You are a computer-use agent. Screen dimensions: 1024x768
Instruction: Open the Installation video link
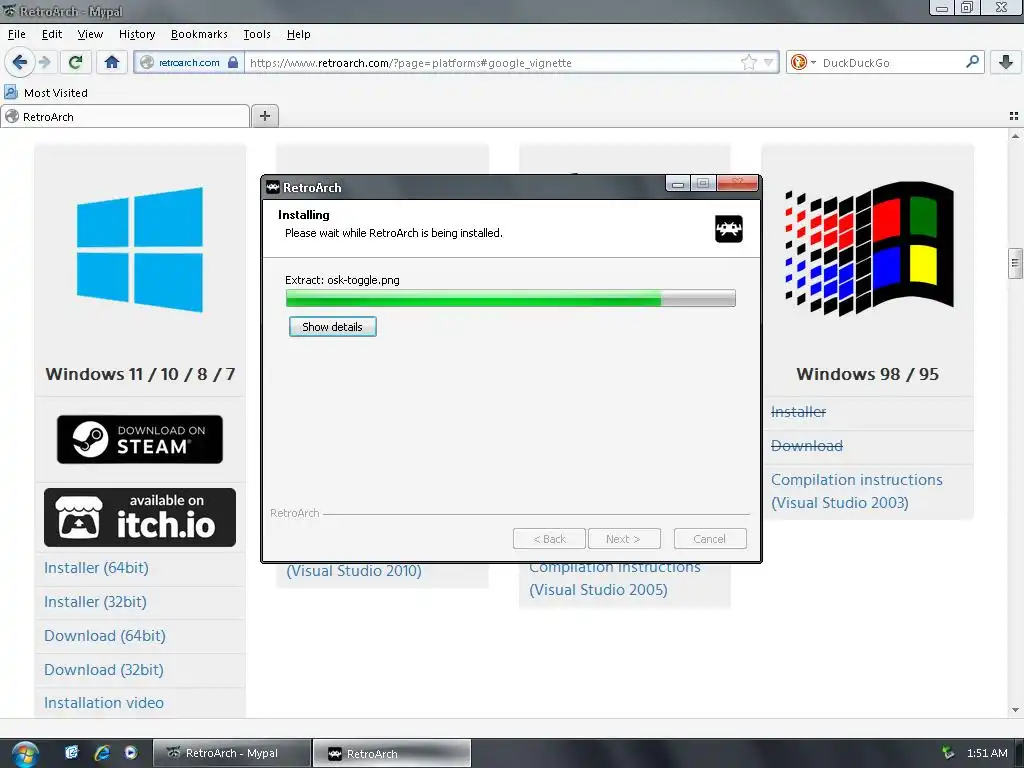coord(104,703)
